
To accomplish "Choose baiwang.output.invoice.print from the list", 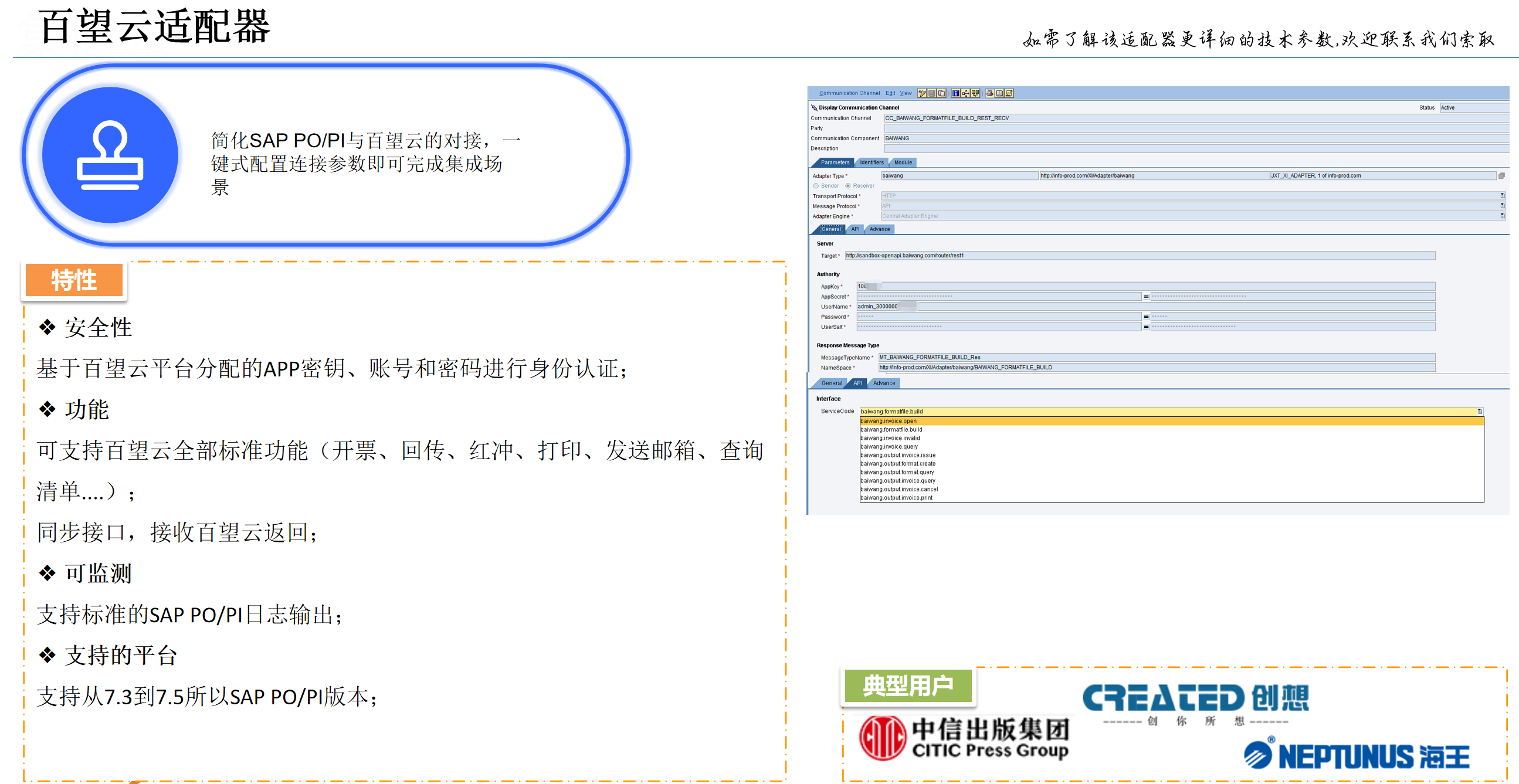I will (x=1171, y=497).
